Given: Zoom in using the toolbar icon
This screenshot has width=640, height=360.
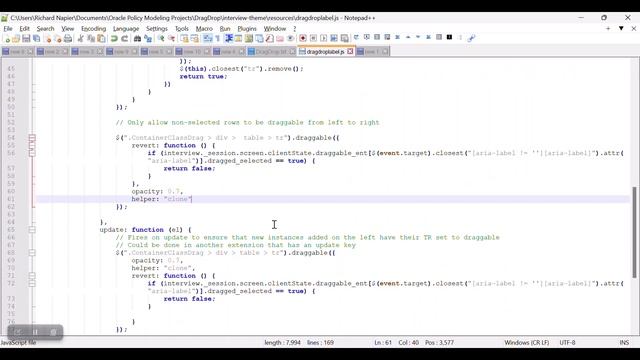Looking at the screenshot, I should click(x=161, y=38).
